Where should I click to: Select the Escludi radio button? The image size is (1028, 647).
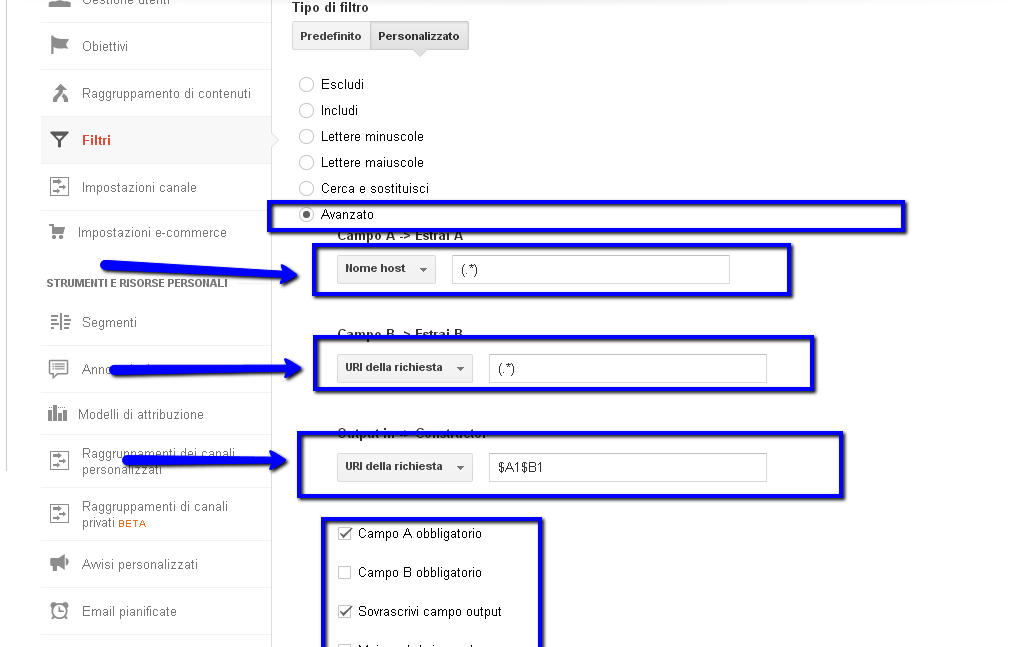point(307,85)
